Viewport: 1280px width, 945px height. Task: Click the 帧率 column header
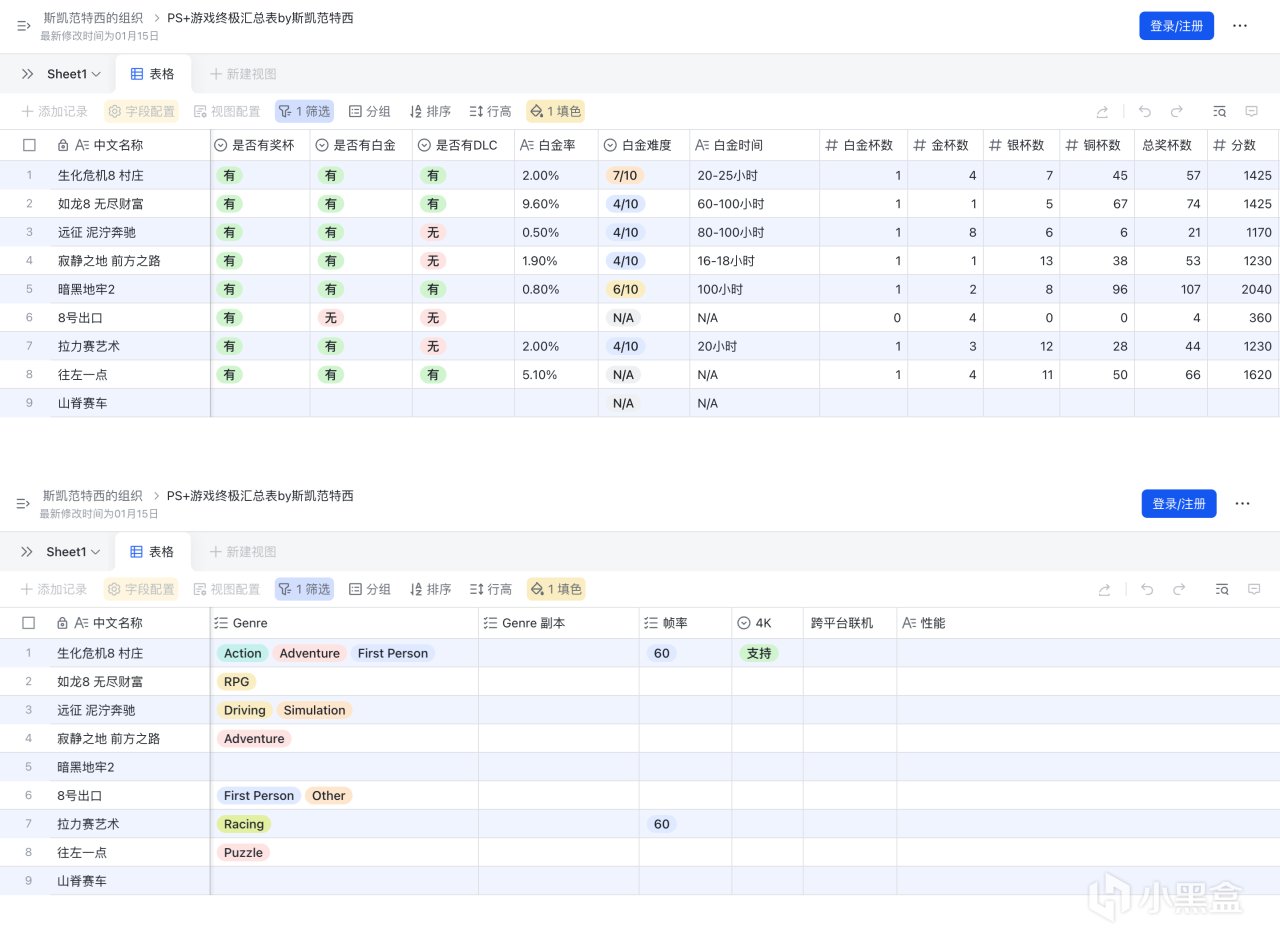pos(686,623)
